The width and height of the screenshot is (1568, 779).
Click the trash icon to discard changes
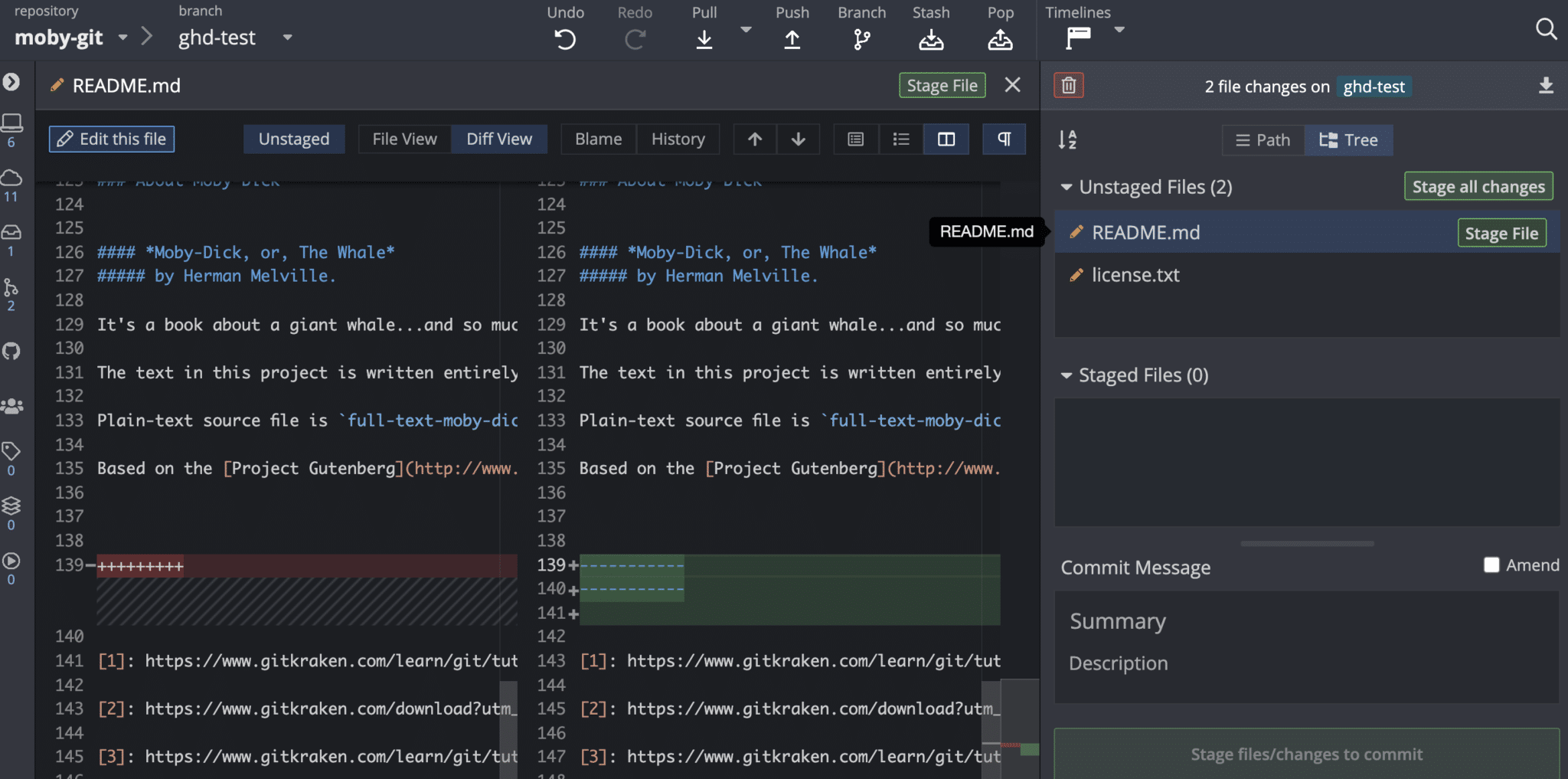click(x=1069, y=85)
